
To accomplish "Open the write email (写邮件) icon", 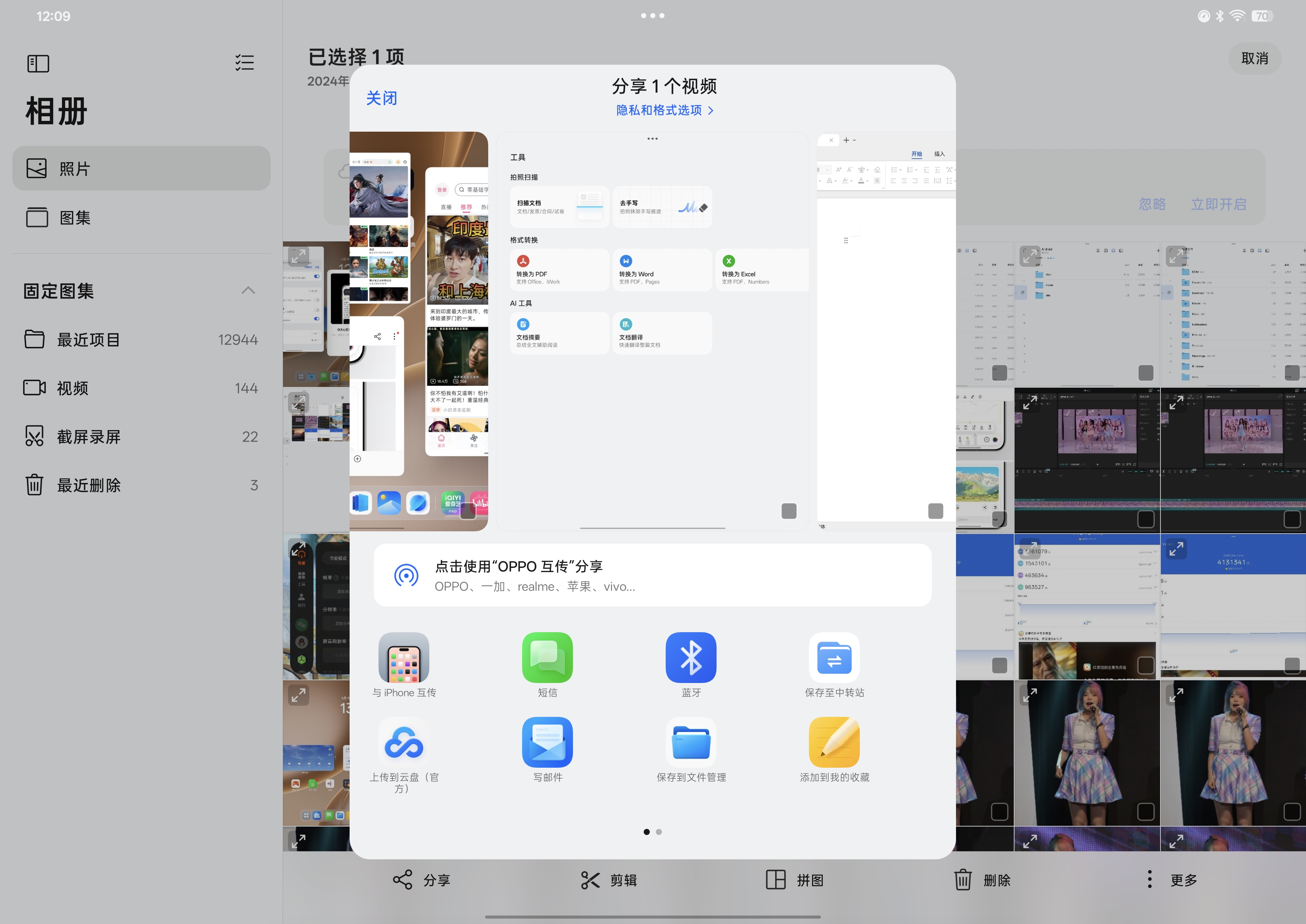I will [x=547, y=742].
